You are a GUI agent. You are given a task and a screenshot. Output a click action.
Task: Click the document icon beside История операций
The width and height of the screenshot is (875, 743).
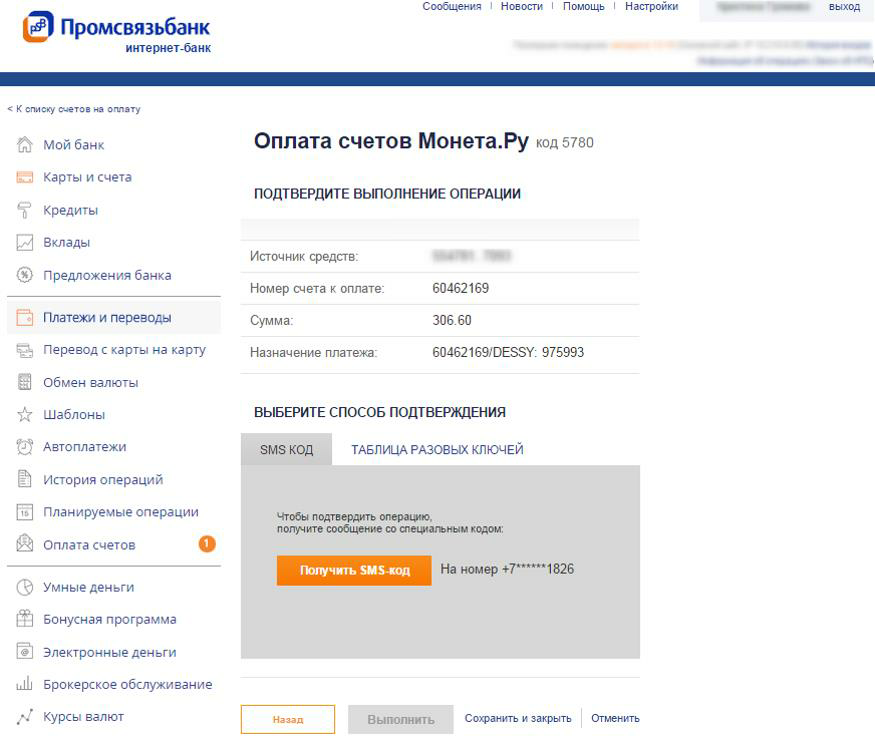click(x=25, y=479)
